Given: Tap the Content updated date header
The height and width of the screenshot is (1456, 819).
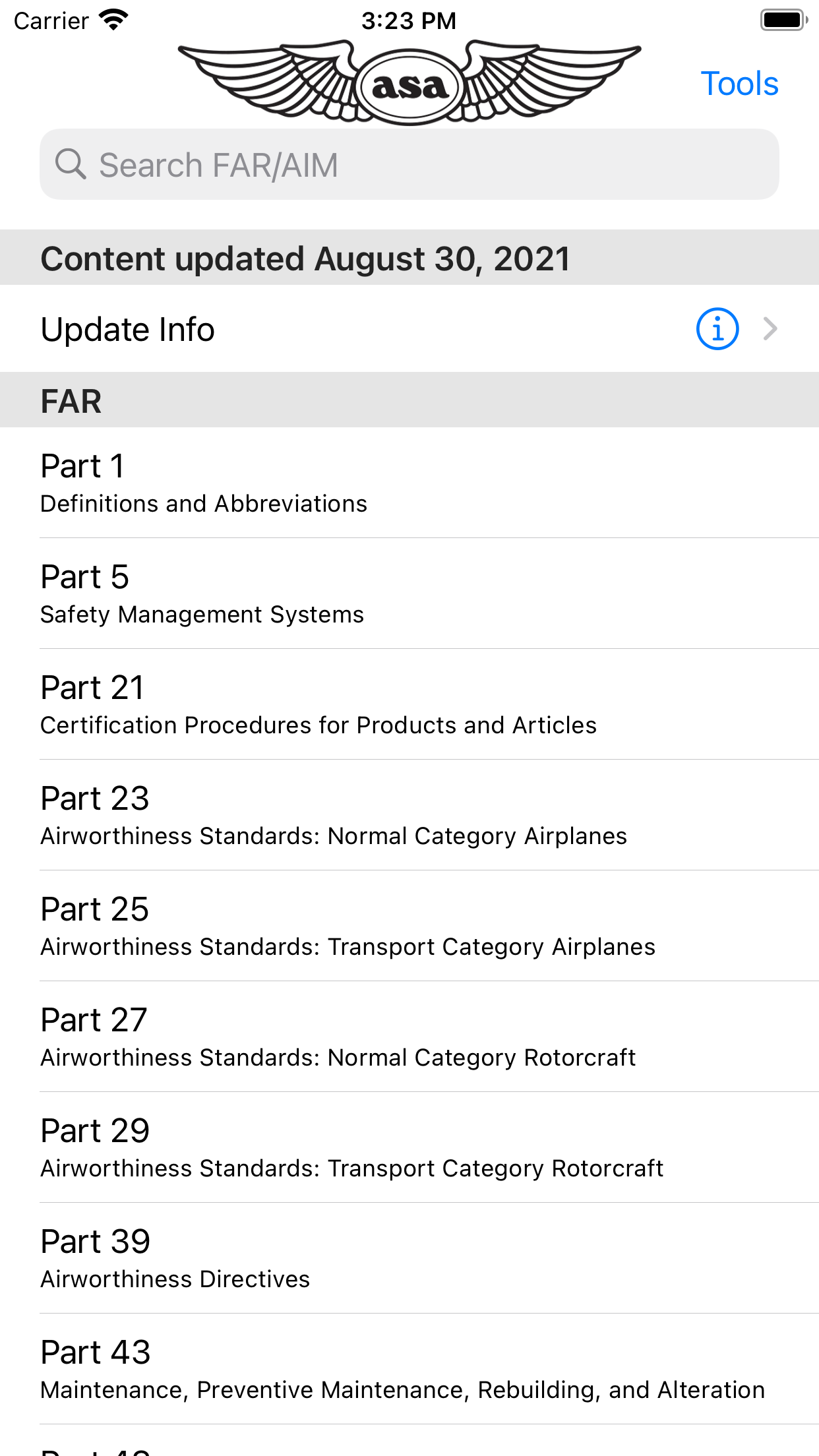Looking at the screenshot, I should [409, 258].
